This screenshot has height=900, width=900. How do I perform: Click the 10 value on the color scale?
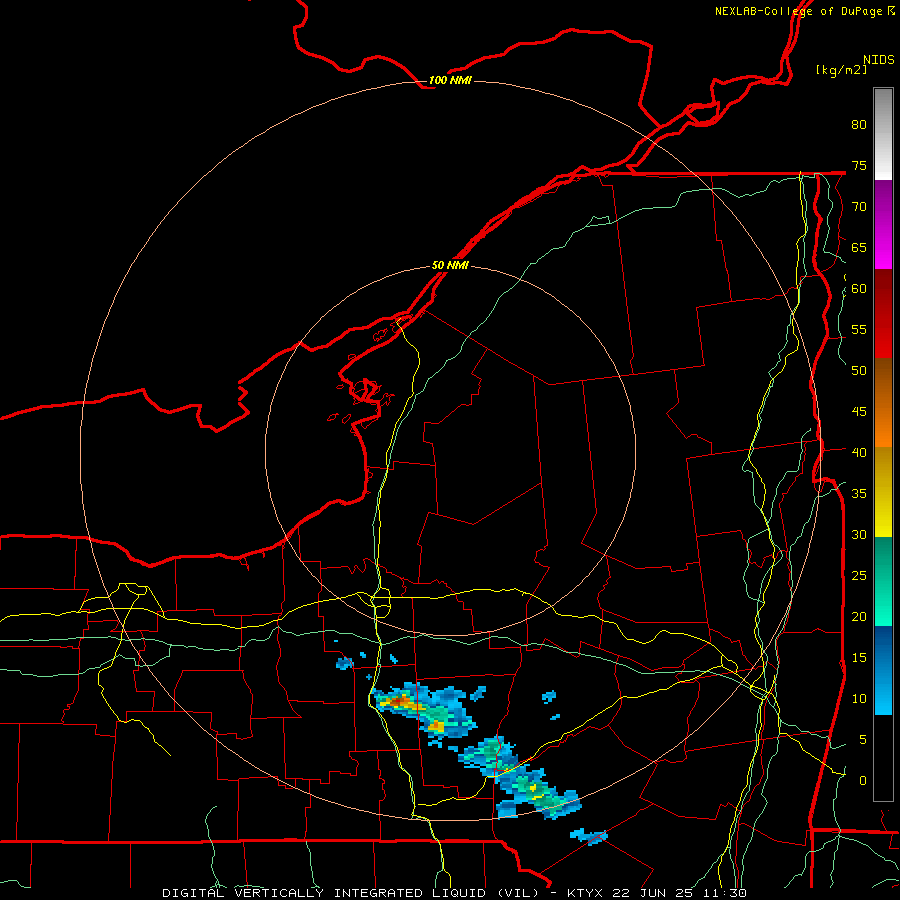pos(859,699)
